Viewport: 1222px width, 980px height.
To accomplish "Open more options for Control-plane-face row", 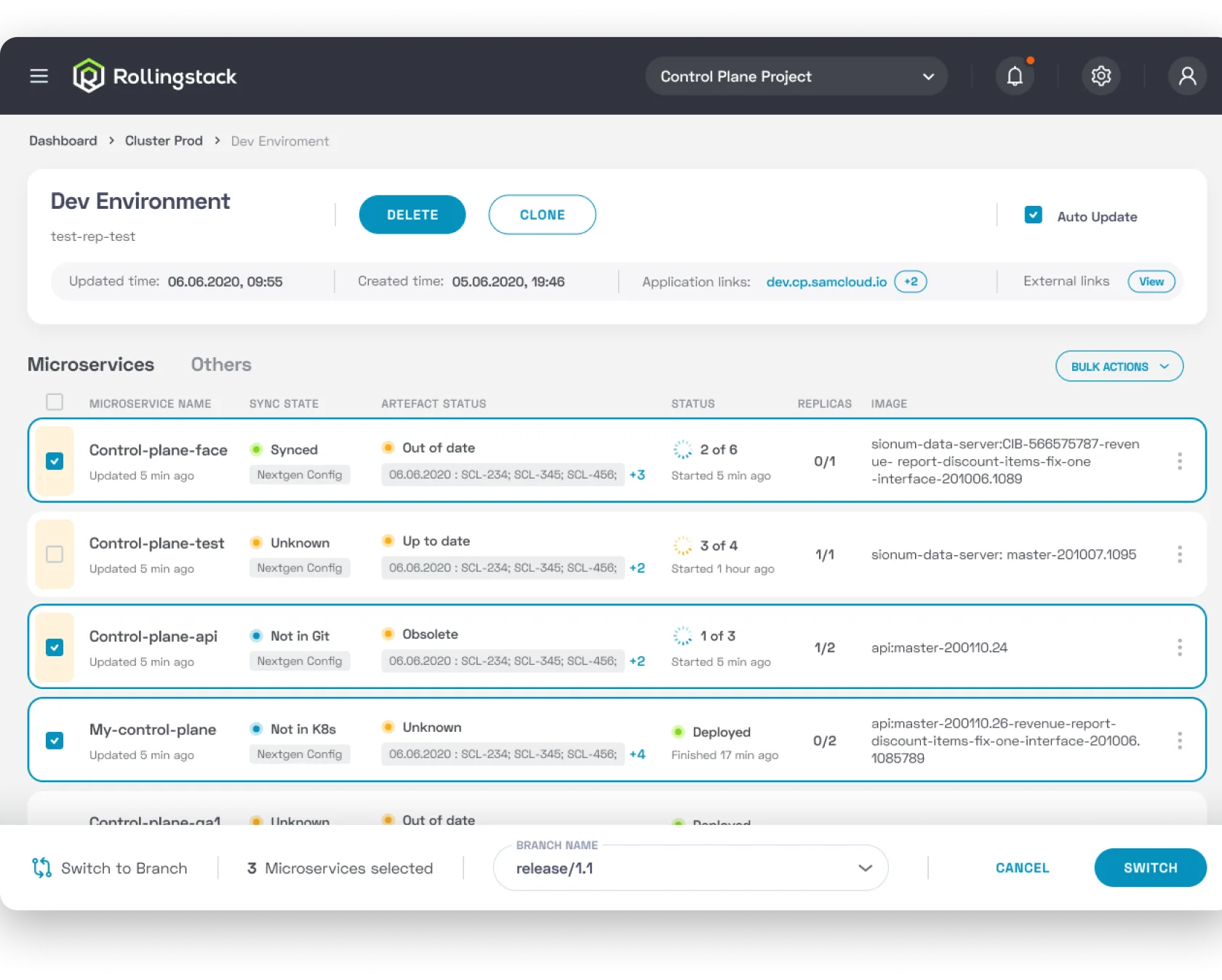I will point(1179,461).
